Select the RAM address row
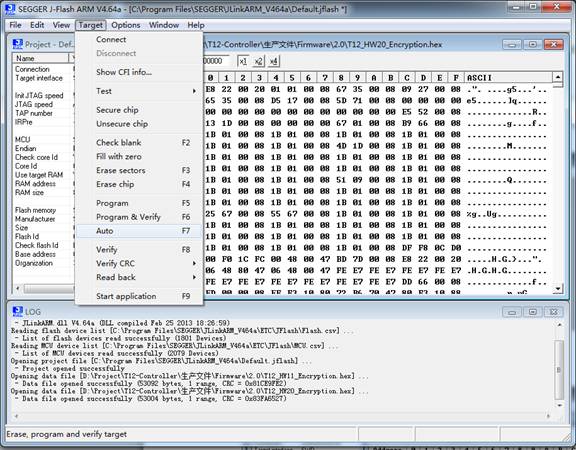This screenshot has height=450, width=576. 43,184
